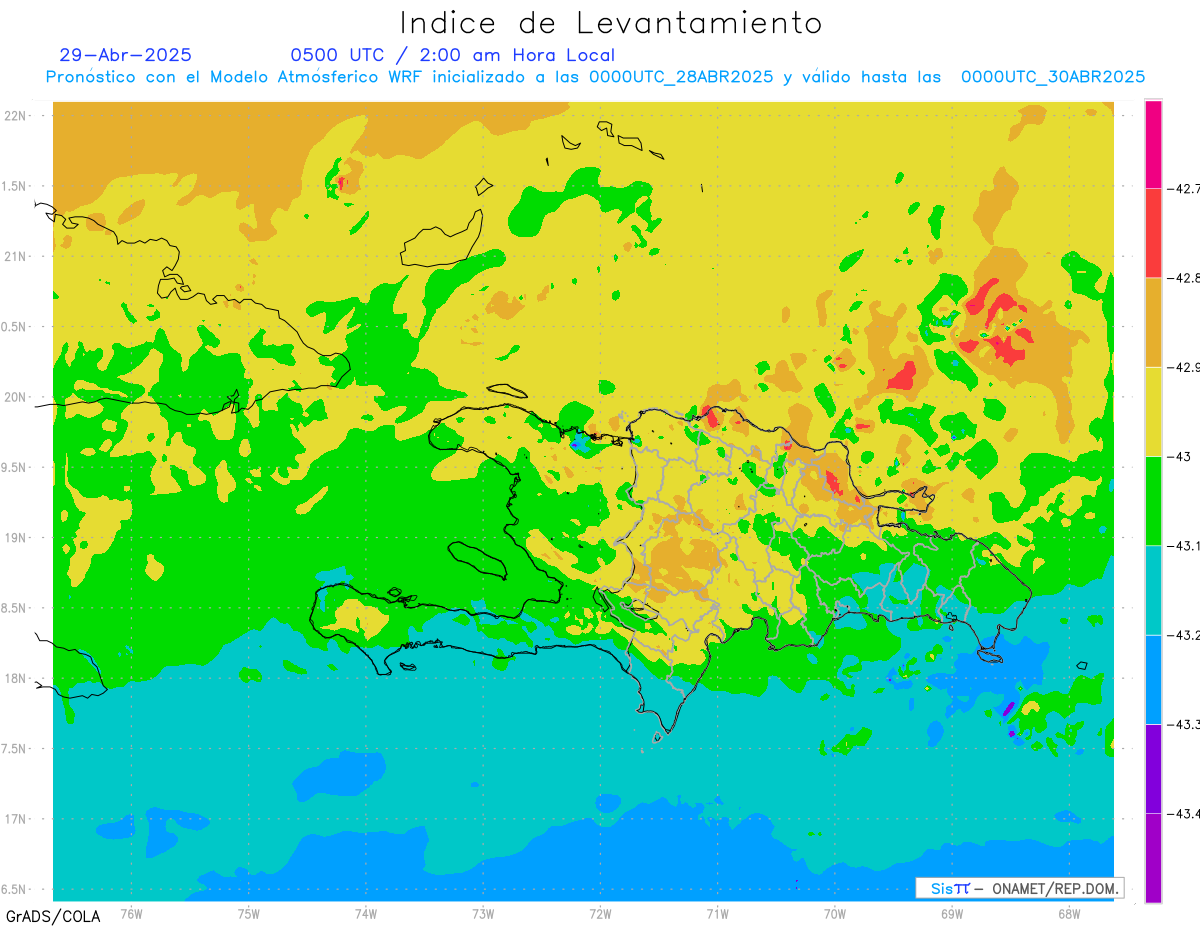
Task: Click the '21N' latitude label
Action: click(16, 256)
